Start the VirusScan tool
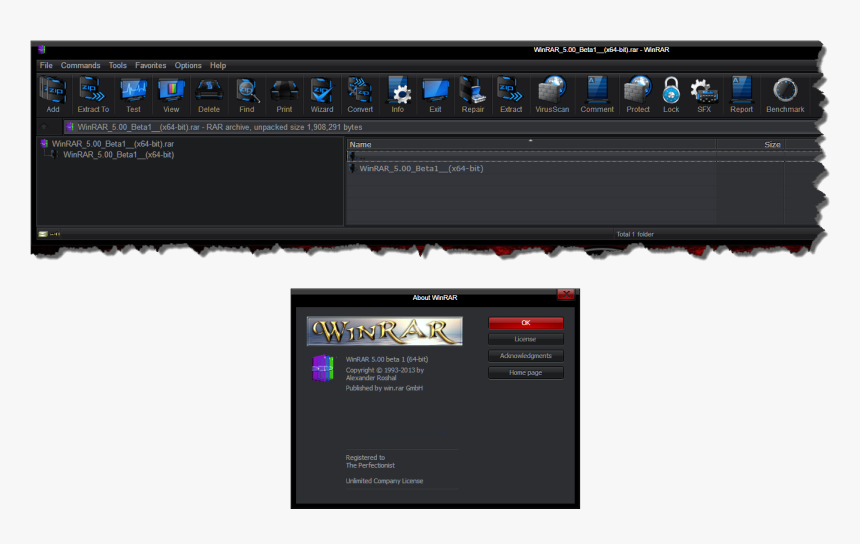The height and width of the screenshot is (544, 860). (x=552, y=94)
